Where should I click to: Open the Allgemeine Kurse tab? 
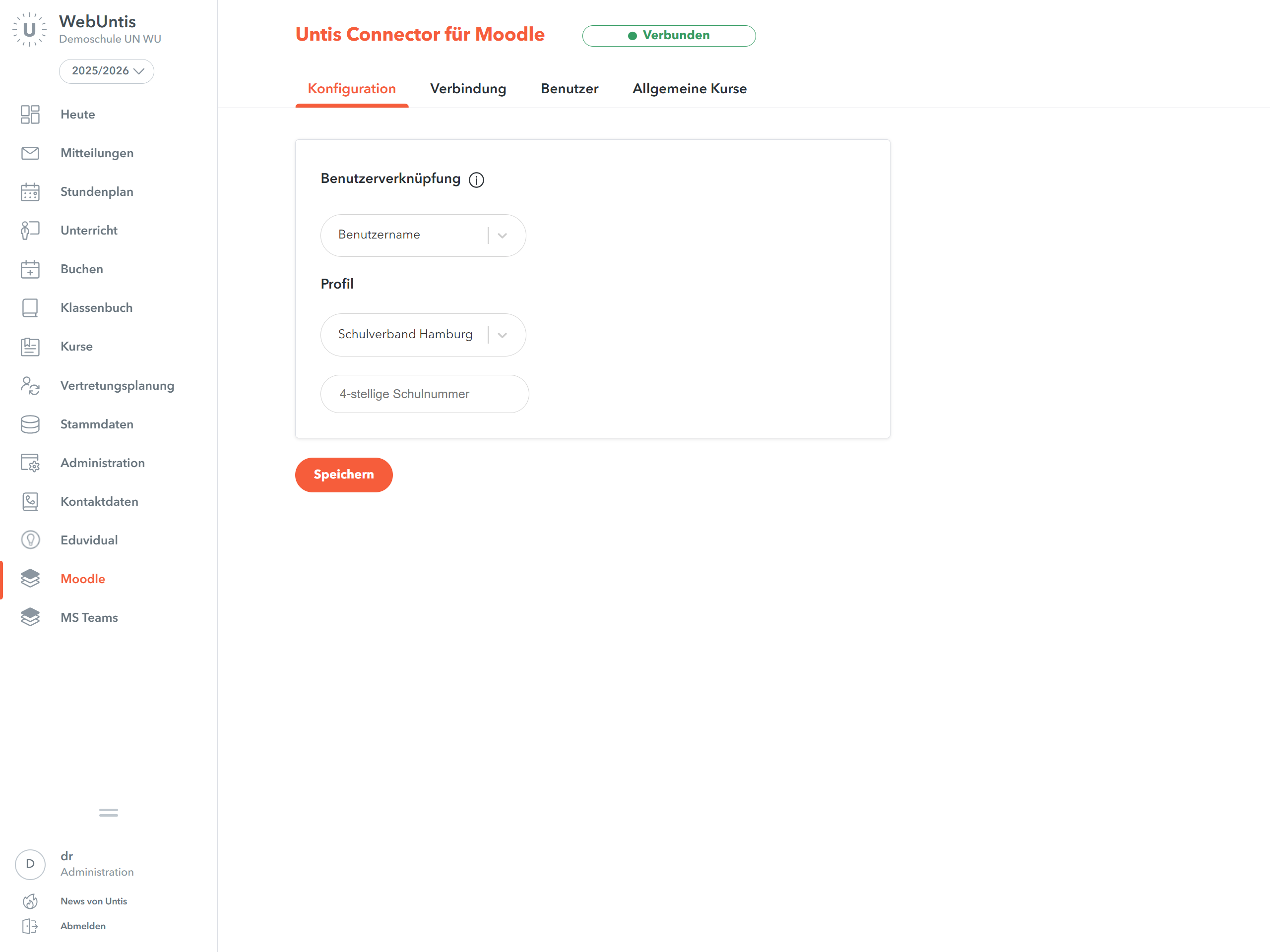[x=689, y=89]
